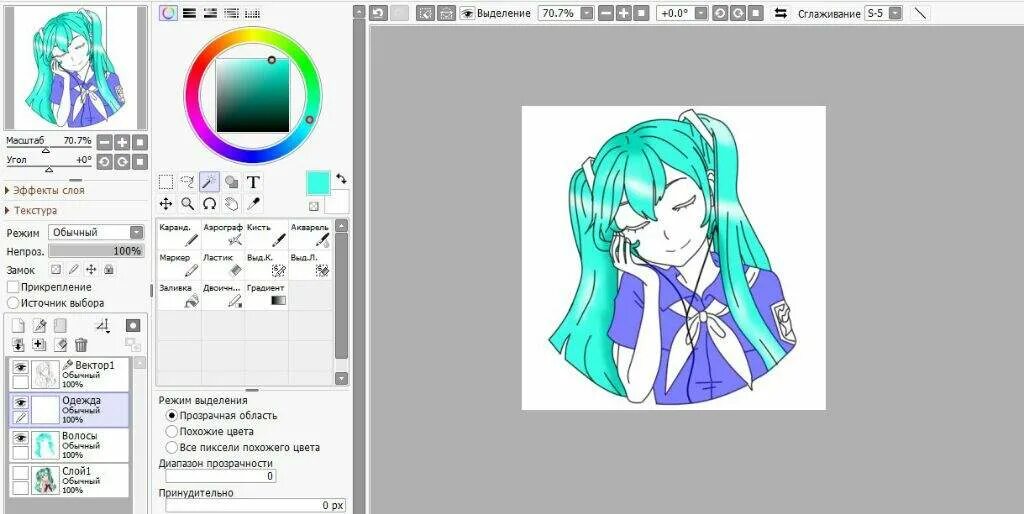The image size is (1024, 514).
Task: Zoom in with navigator plus button
Action: (122, 142)
